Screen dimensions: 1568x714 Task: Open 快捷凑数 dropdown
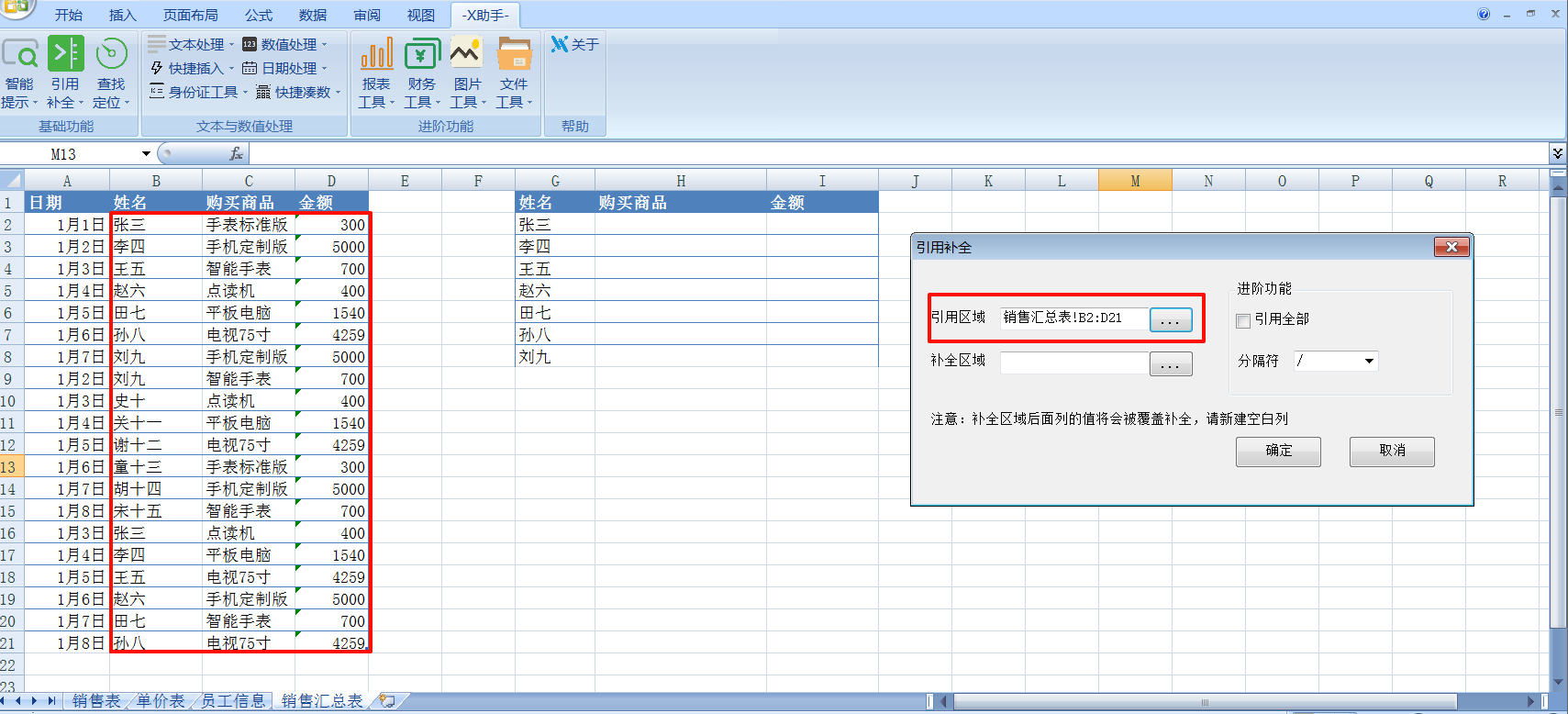click(x=298, y=92)
